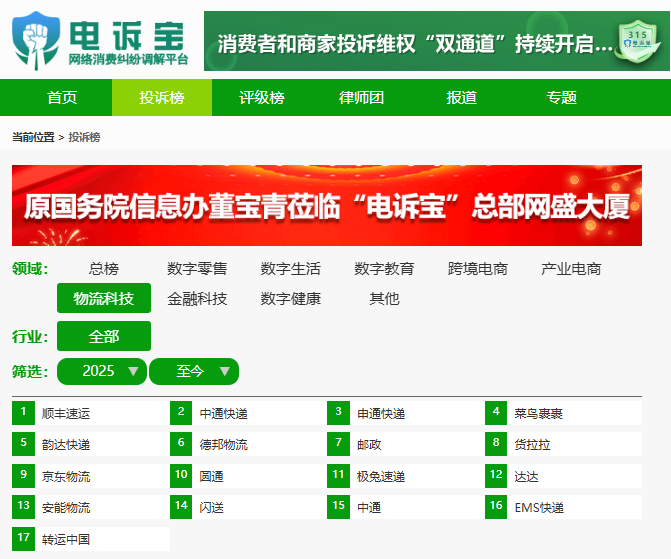This screenshot has width=671, height=559.
Task: Open 转运中国 in the ranking list
Action: point(66,539)
